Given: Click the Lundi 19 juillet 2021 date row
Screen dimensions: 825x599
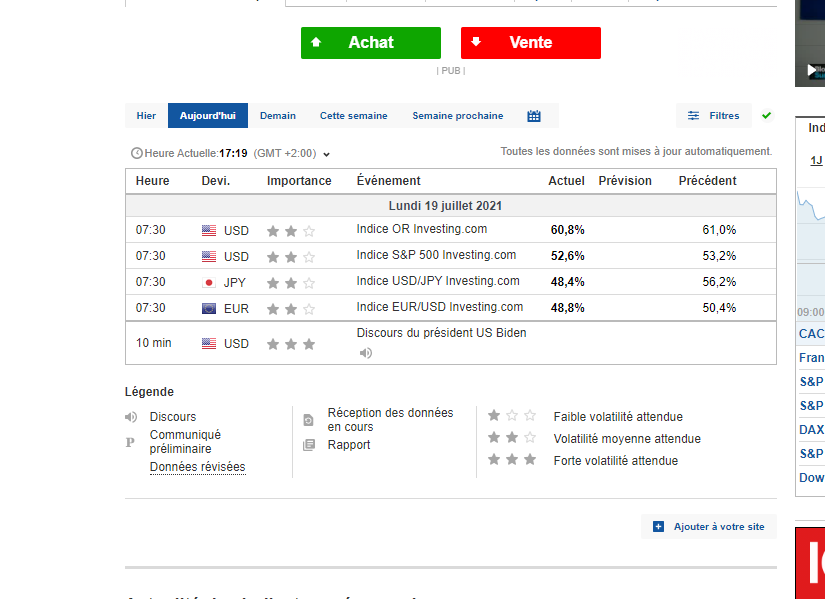Looking at the screenshot, I should coord(451,206).
